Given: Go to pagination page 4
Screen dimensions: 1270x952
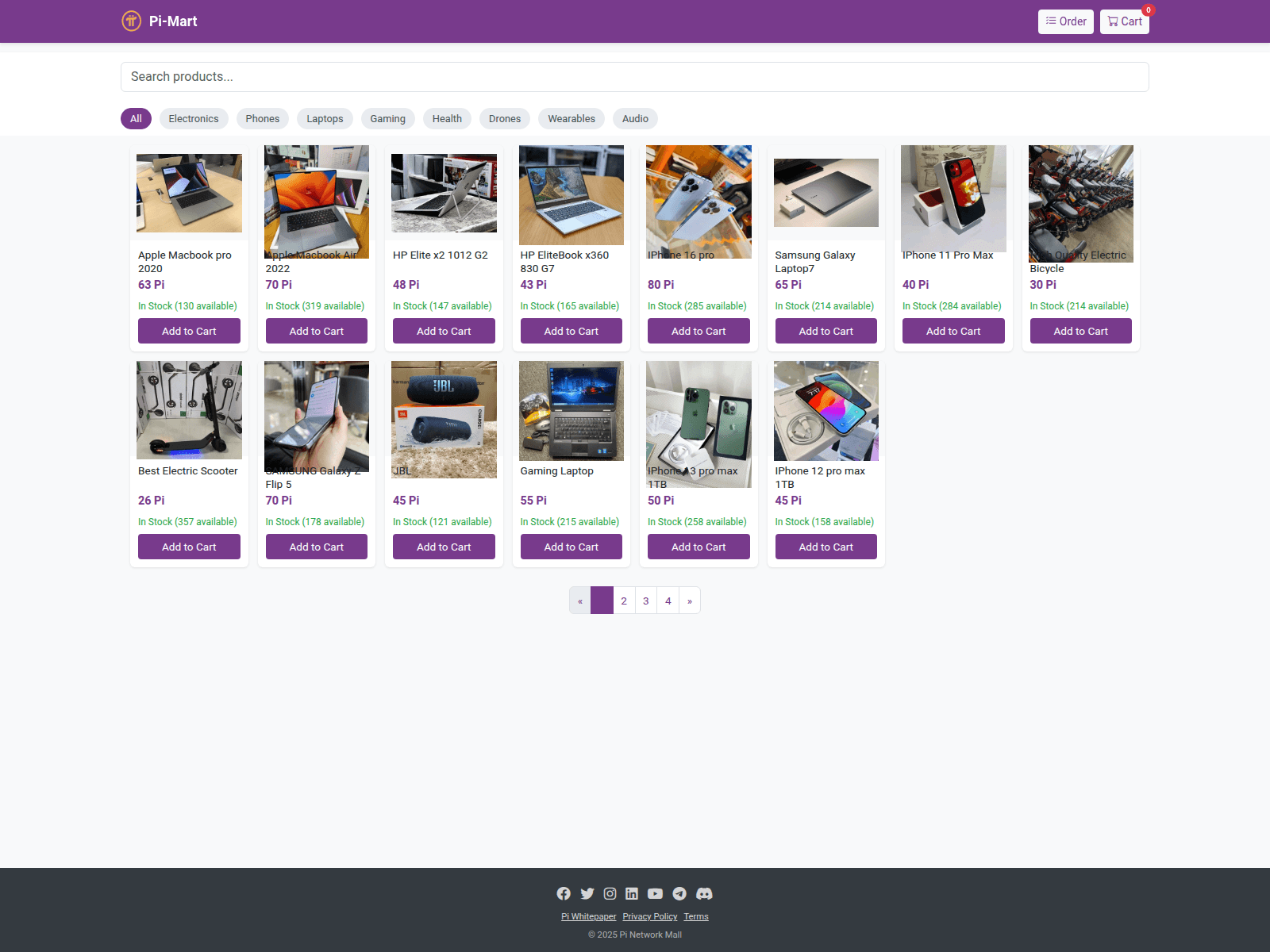Looking at the screenshot, I should click(668, 601).
